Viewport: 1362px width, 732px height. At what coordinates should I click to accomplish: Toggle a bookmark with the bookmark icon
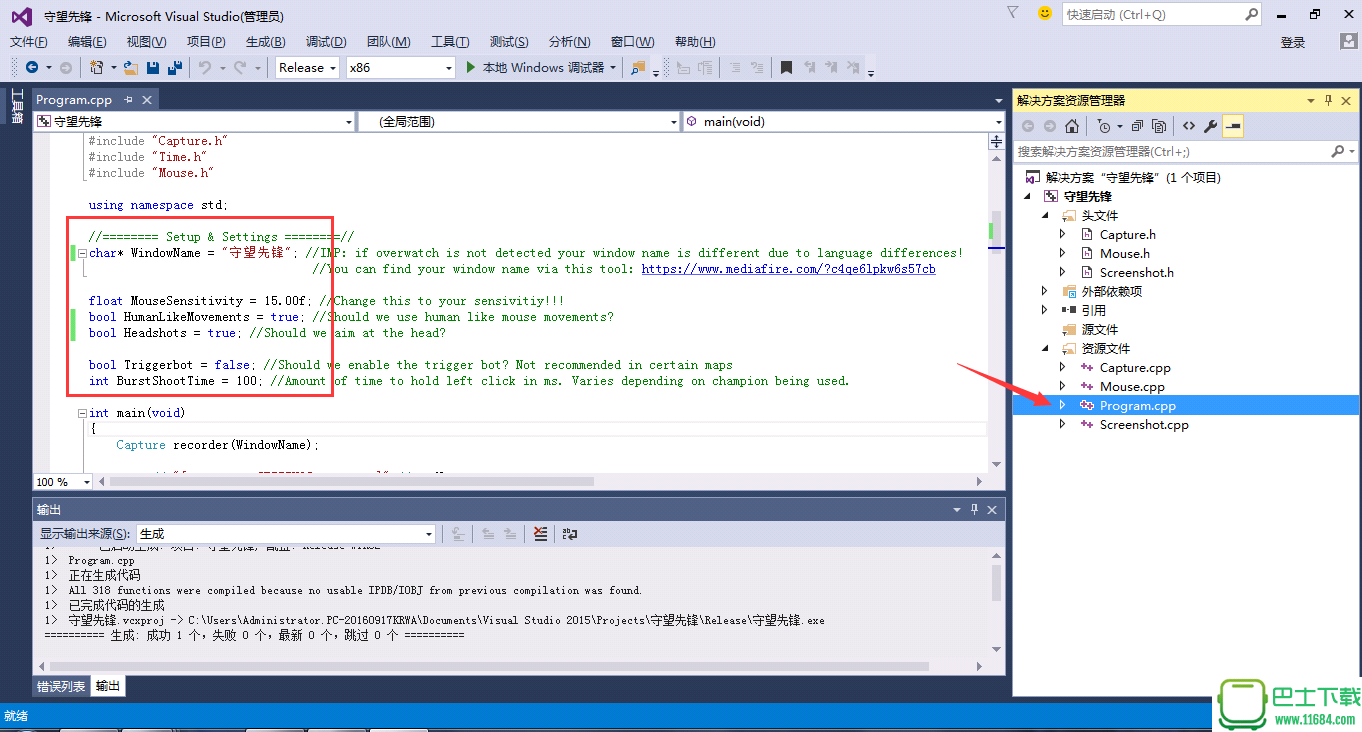click(786, 67)
